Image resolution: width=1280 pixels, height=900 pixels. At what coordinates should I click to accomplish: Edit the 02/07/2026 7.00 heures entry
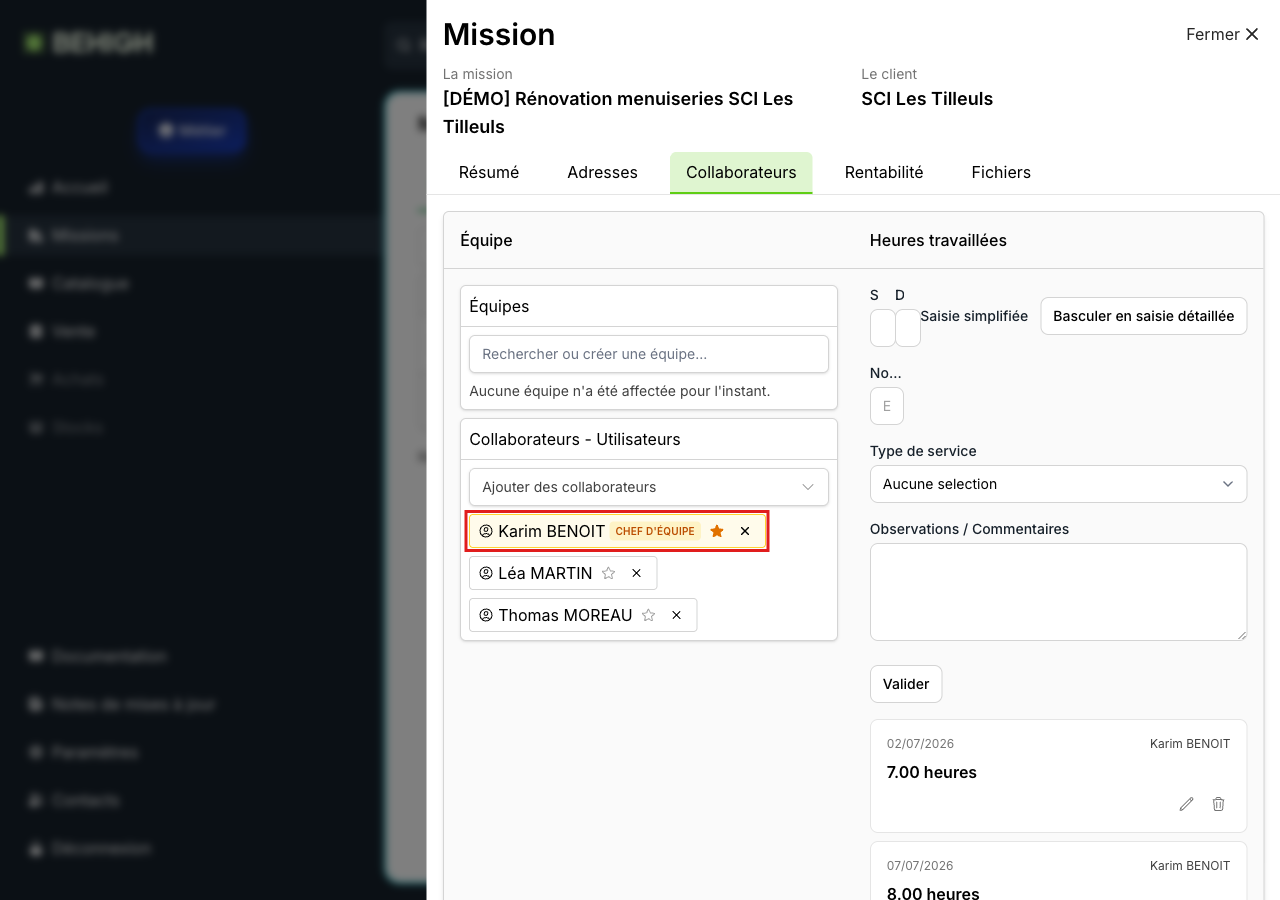pyautogui.click(x=1186, y=804)
